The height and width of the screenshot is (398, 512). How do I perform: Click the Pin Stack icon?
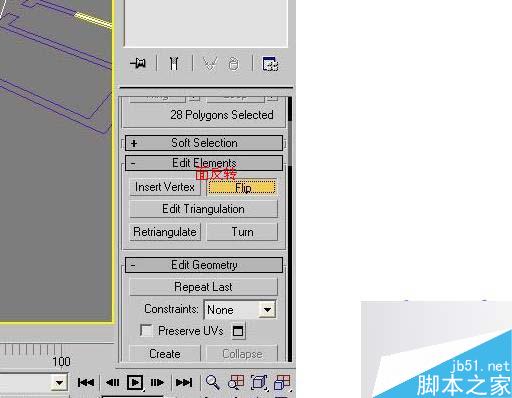(138, 63)
